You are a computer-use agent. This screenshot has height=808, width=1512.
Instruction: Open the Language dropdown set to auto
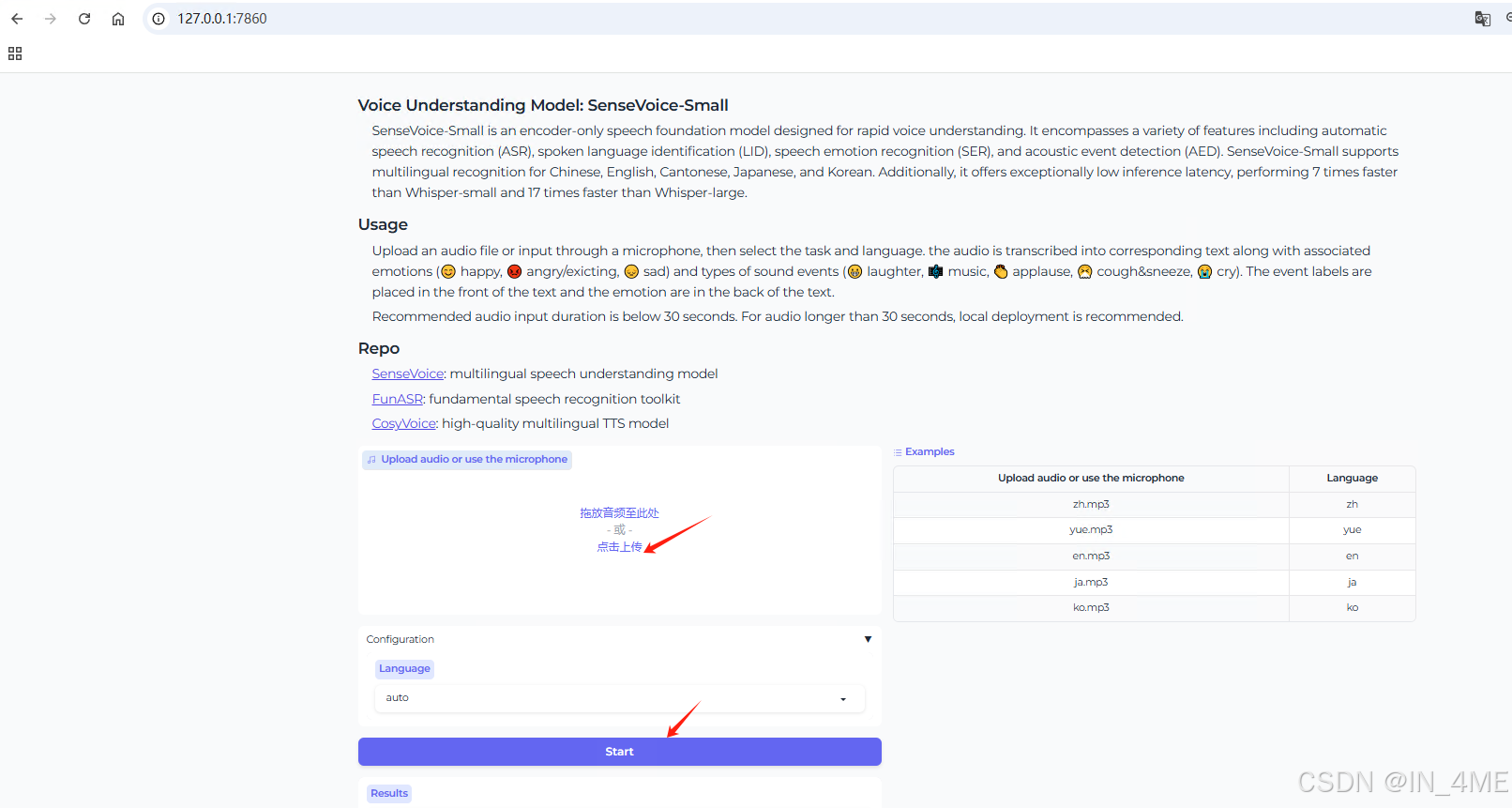619,698
